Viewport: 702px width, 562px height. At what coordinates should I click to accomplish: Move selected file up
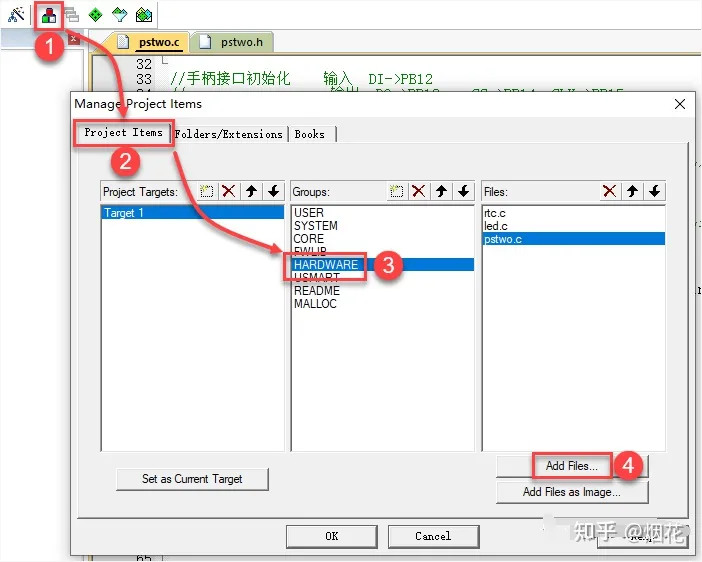point(632,192)
